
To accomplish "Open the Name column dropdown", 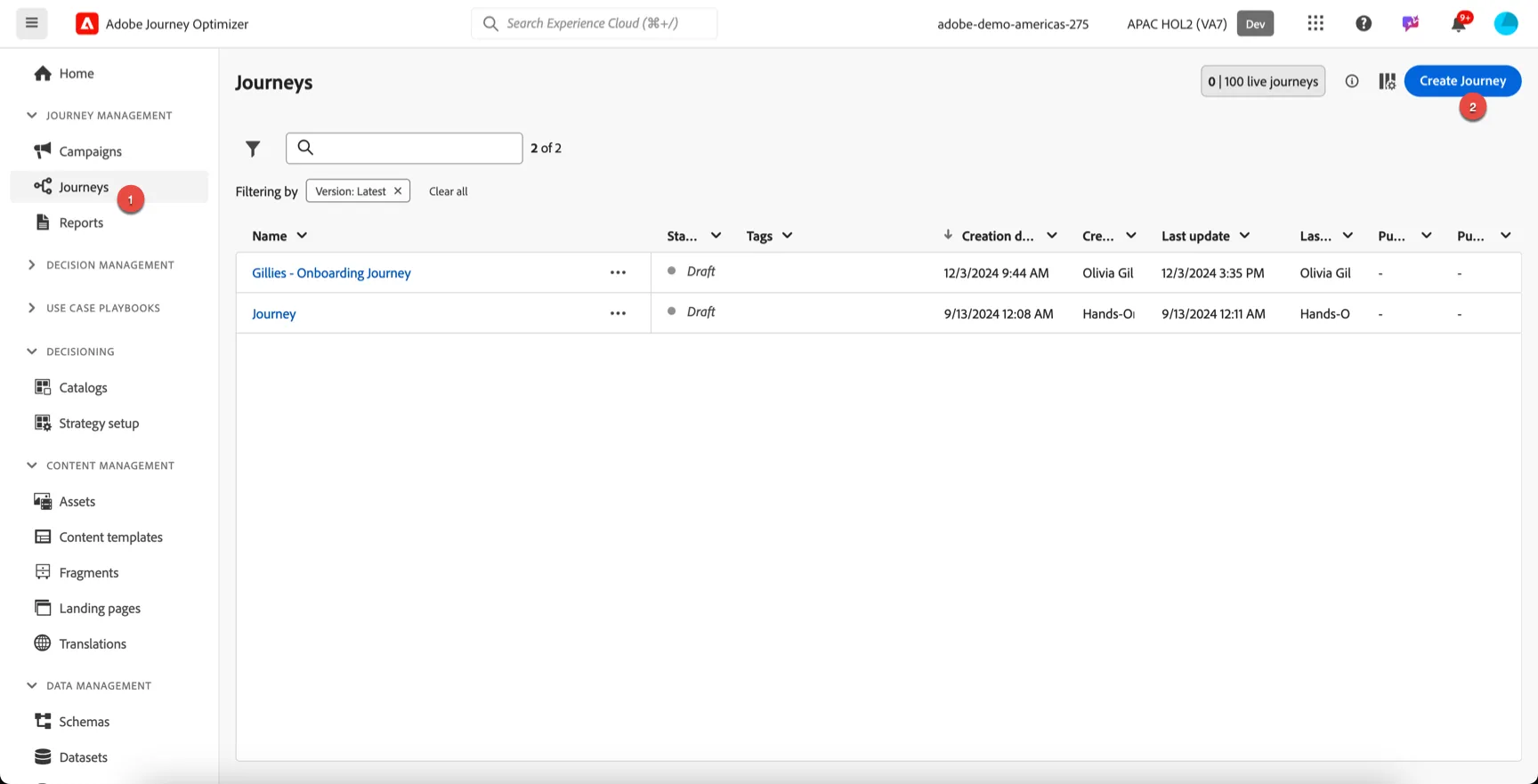I will (302, 236).
